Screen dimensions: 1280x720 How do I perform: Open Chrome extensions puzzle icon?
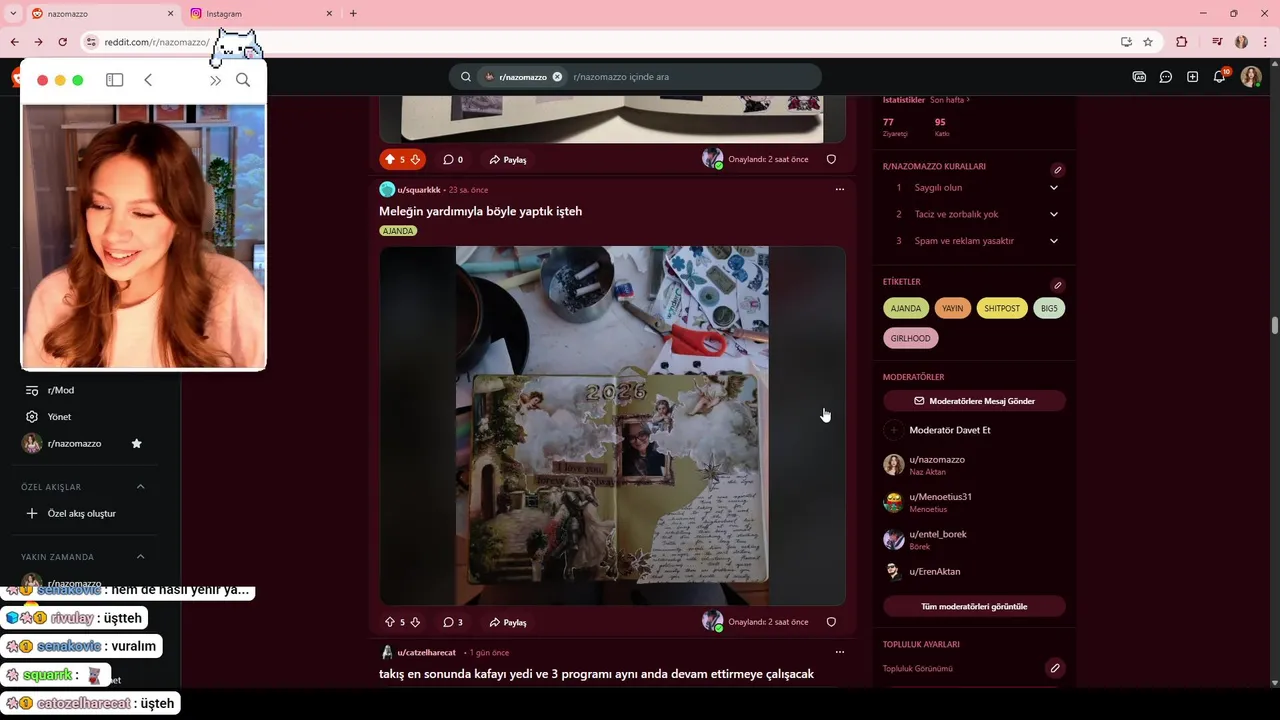pyautogui.click(x=1182, y=42)
